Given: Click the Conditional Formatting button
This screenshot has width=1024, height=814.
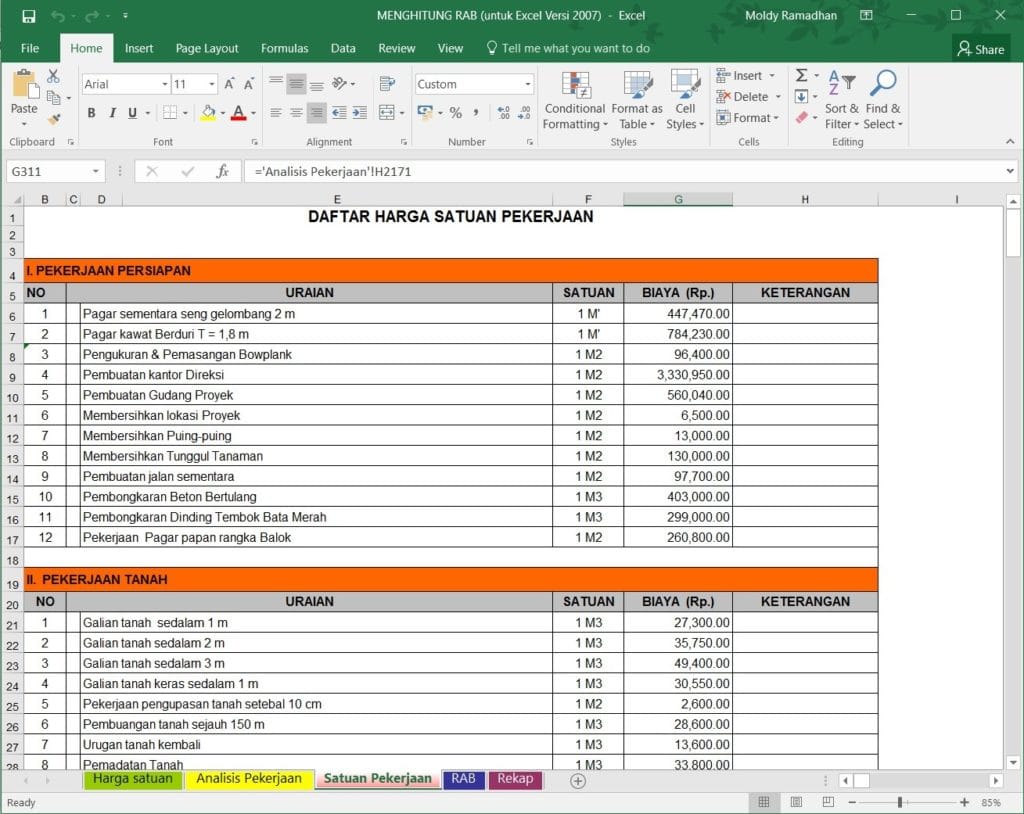Looking at the screenshot, I should pos(575,100).
